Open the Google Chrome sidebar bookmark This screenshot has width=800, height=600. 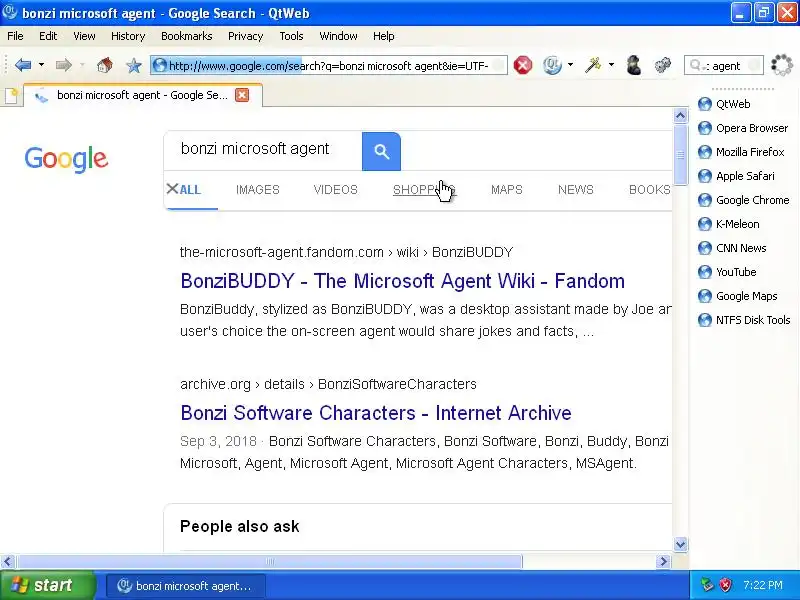click(743, 200)
